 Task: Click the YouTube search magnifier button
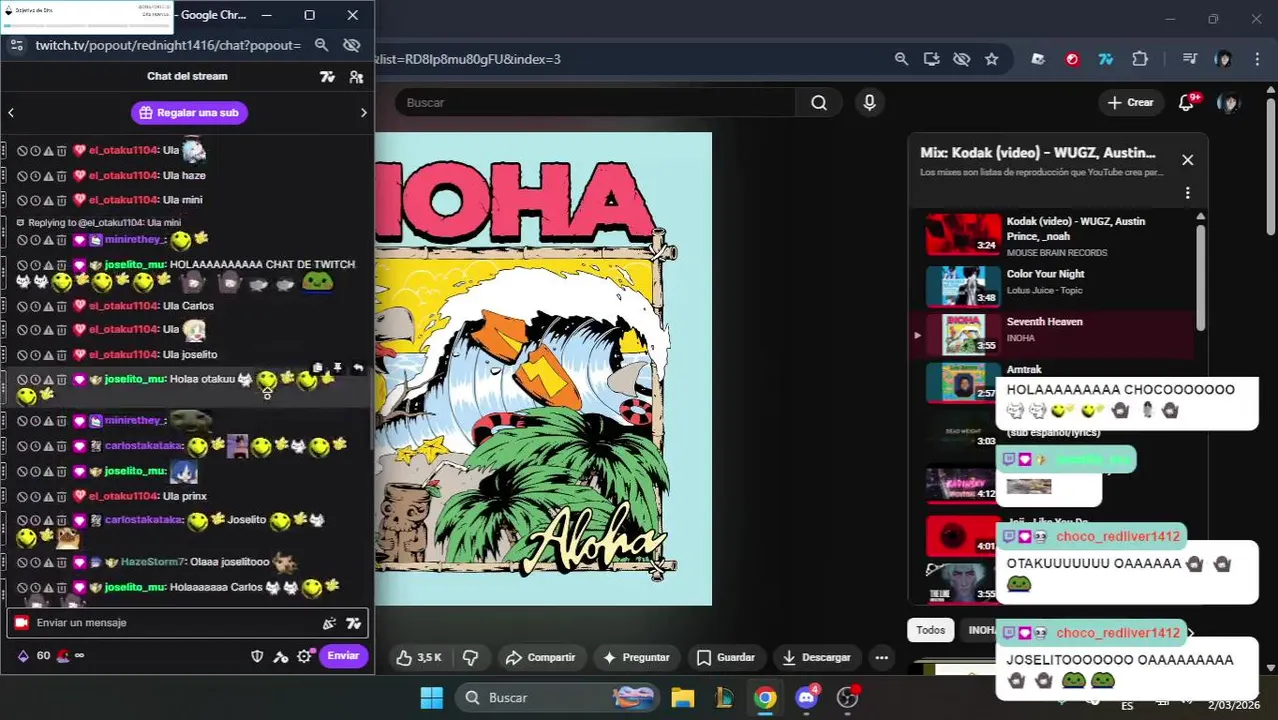(819, 103)
